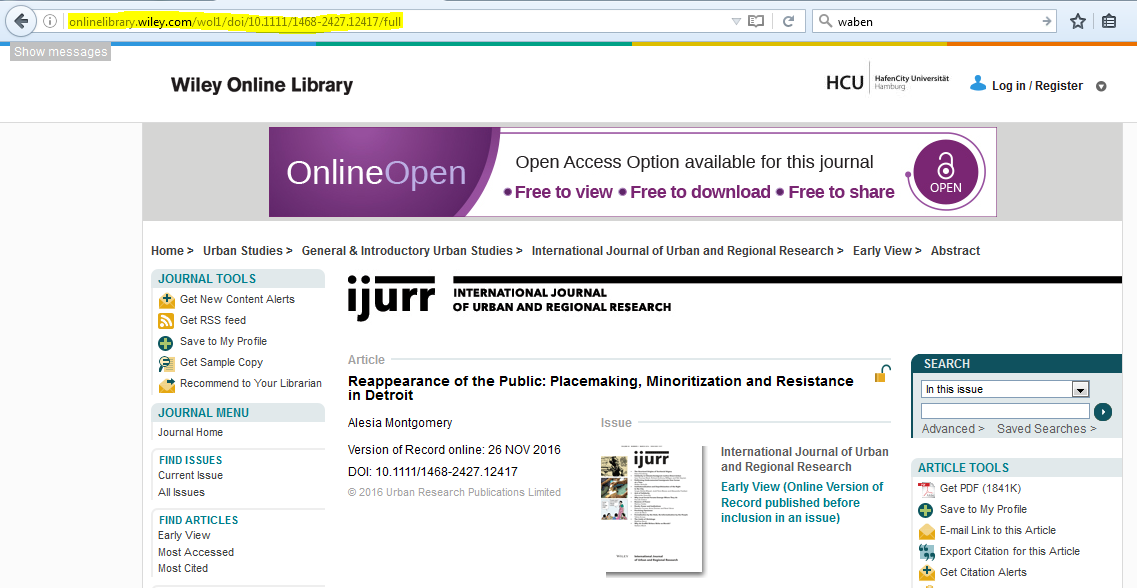This screenshot has width=1137, height=588.
Task: Expand the login dropdown arrow
Action: point(1101,86)
